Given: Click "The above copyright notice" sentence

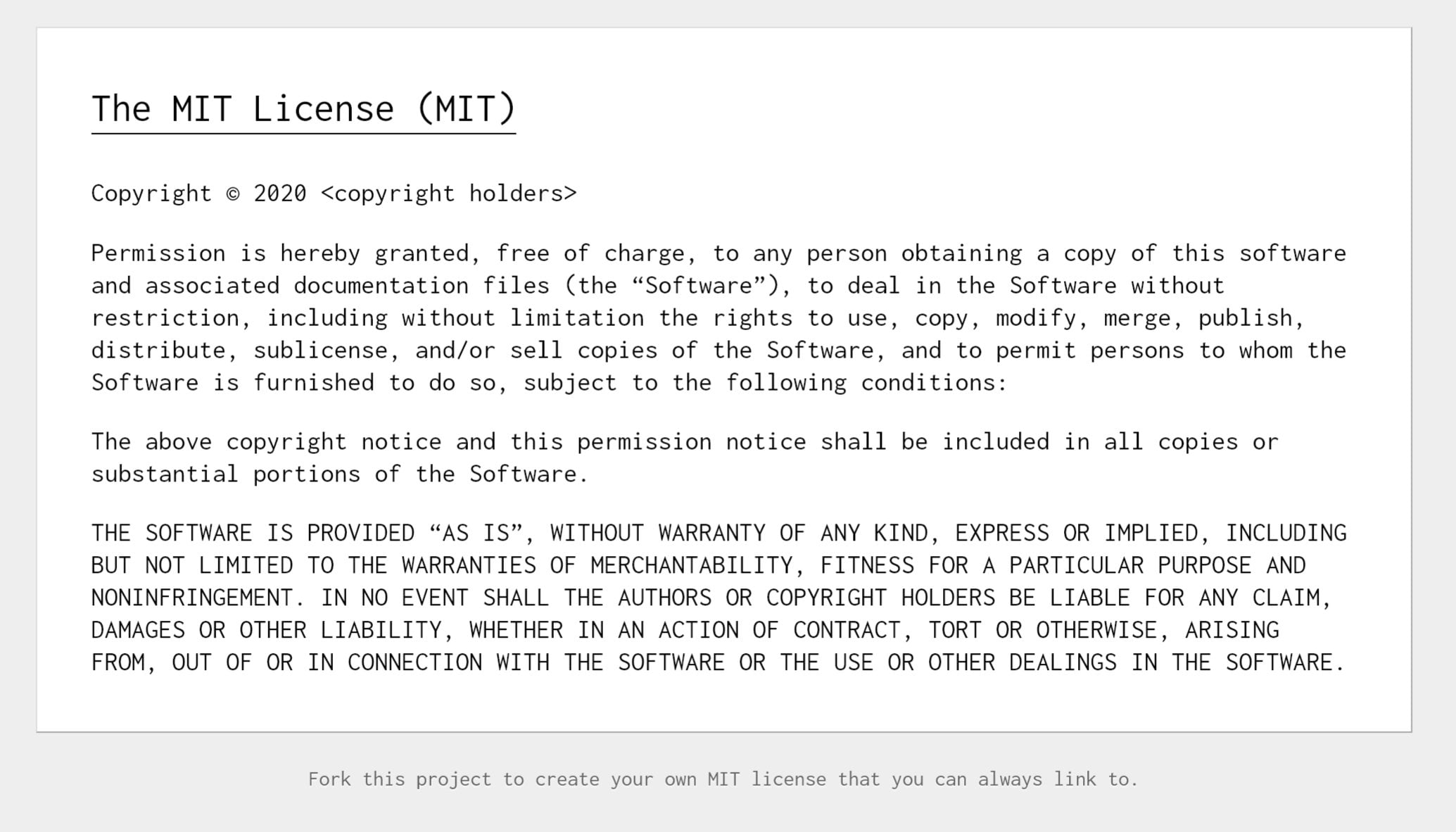Looking at the screenshot, I should click(267, 442).
